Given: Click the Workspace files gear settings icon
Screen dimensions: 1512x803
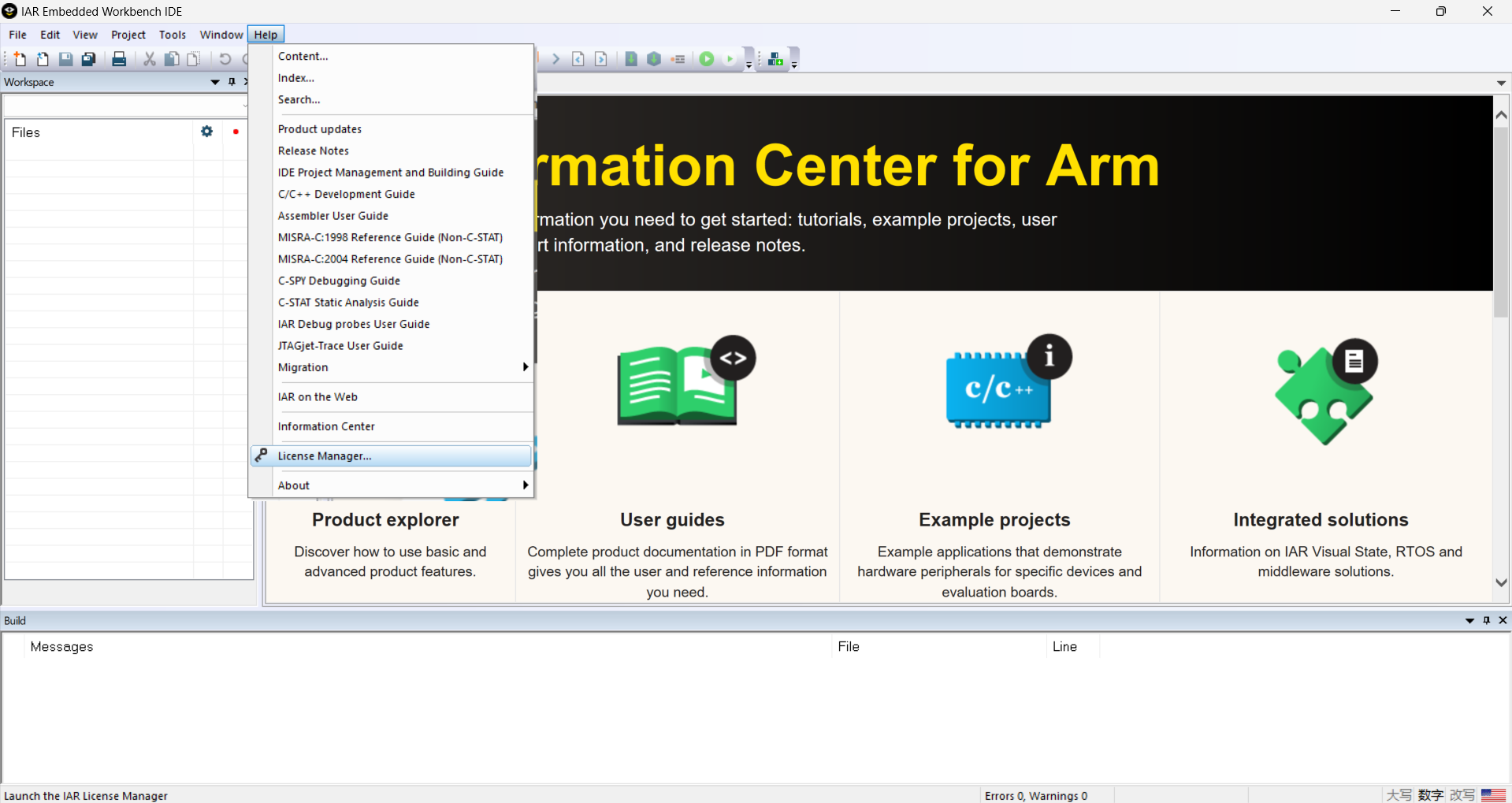Looking at the screenshot, I should coord(206,132).
